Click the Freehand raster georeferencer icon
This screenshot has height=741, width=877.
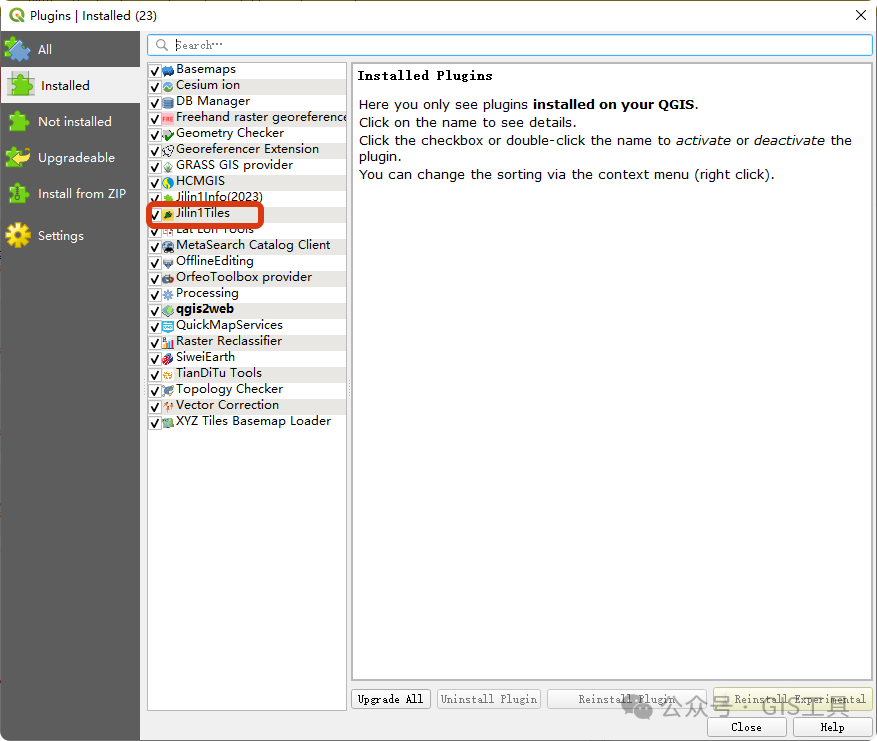168,119
